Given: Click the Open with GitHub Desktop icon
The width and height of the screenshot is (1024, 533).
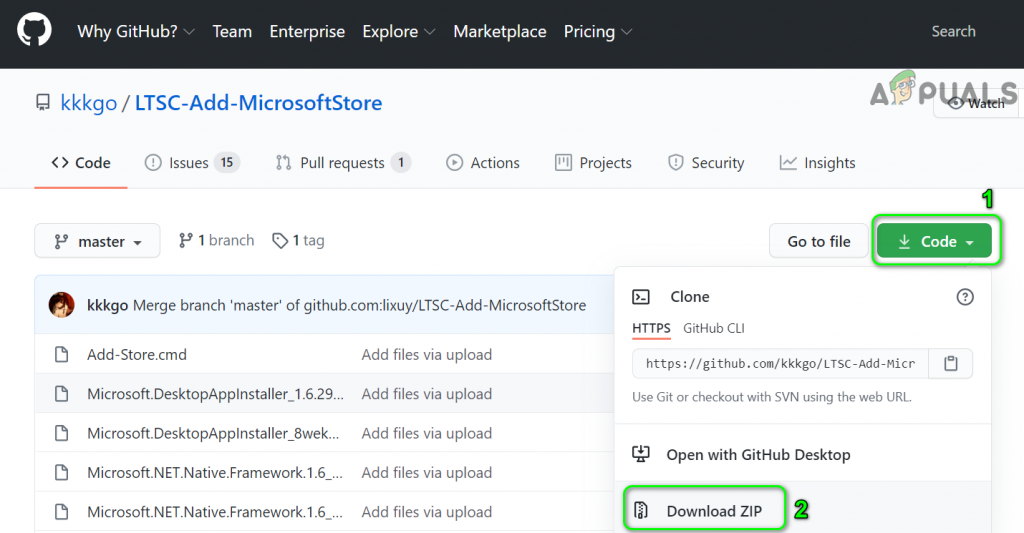Looking at the screenshot, I should pos(642,455).
